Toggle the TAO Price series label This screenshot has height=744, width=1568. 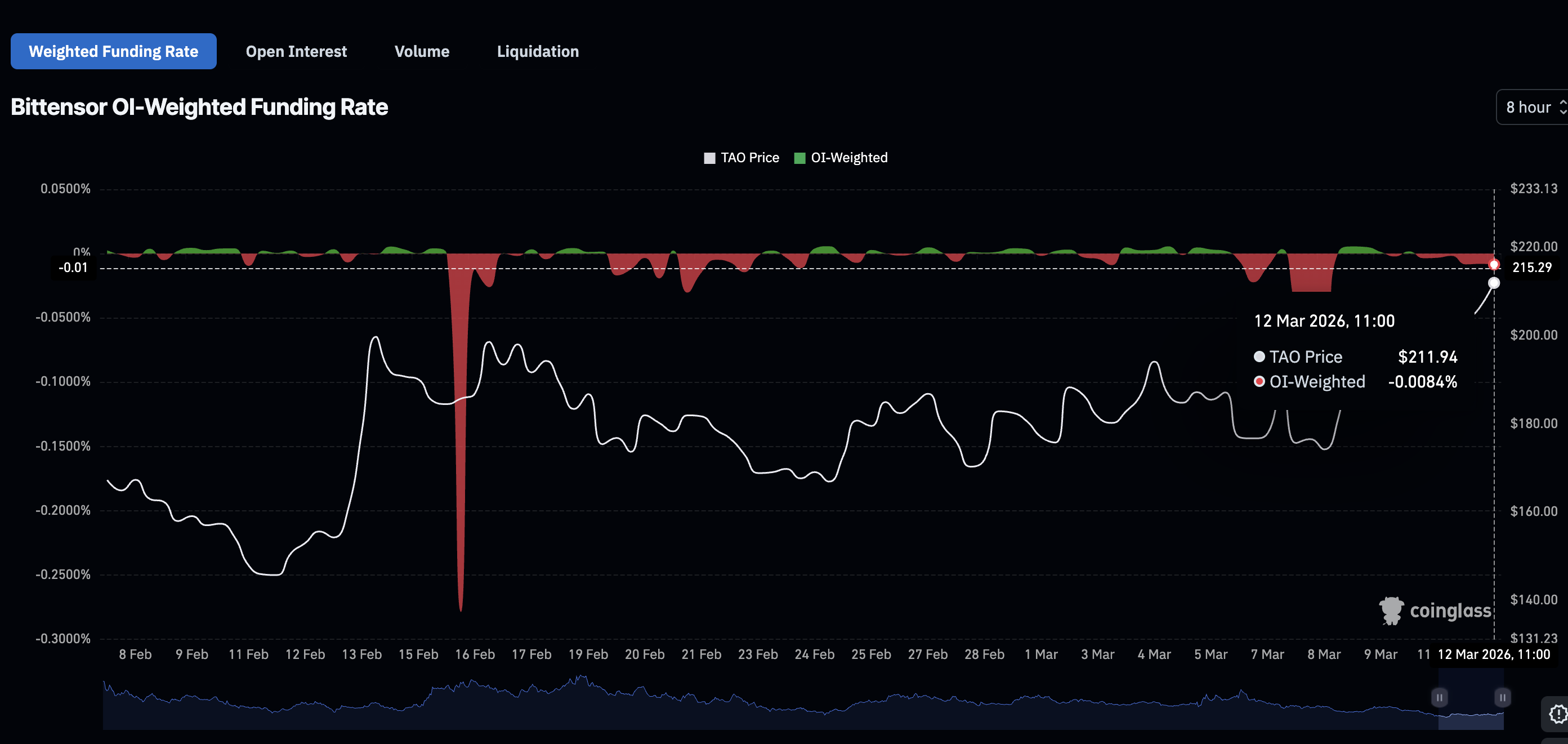[749, 158]
